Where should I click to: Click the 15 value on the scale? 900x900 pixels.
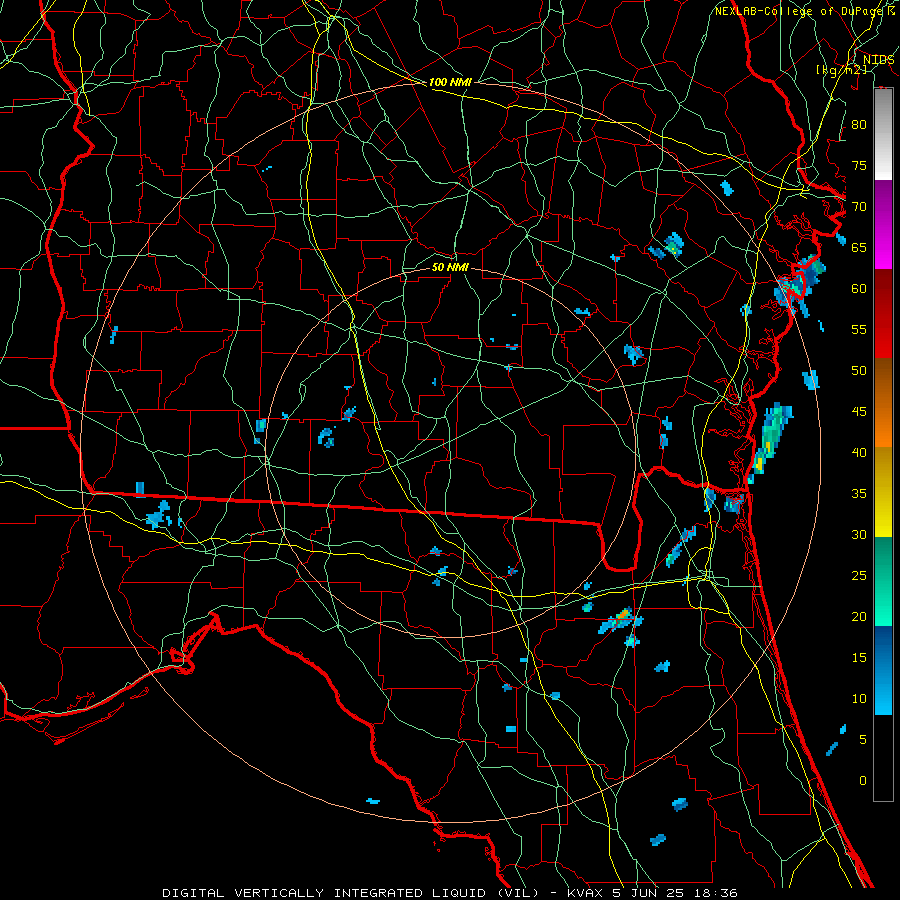click(859, 657)
